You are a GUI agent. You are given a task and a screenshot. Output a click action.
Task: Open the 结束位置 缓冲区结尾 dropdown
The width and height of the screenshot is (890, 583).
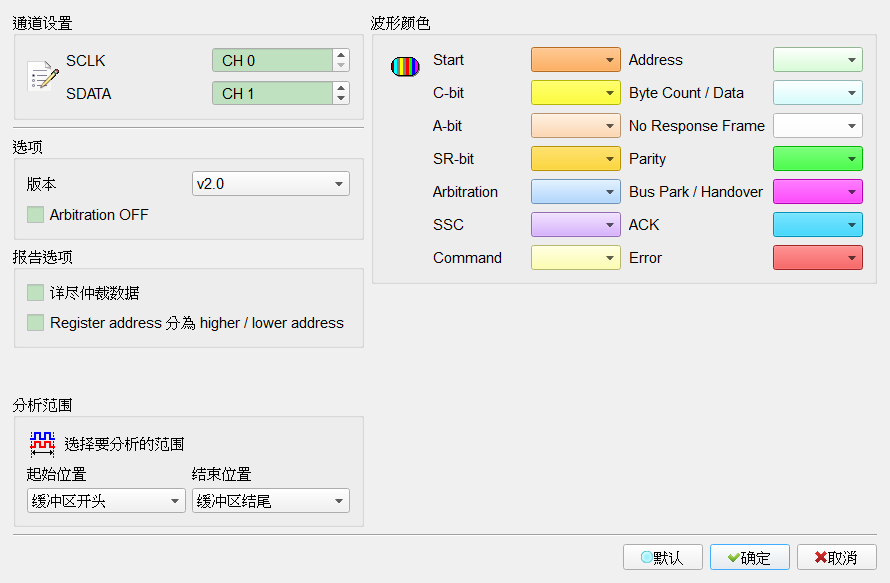(x=271, y=501)
